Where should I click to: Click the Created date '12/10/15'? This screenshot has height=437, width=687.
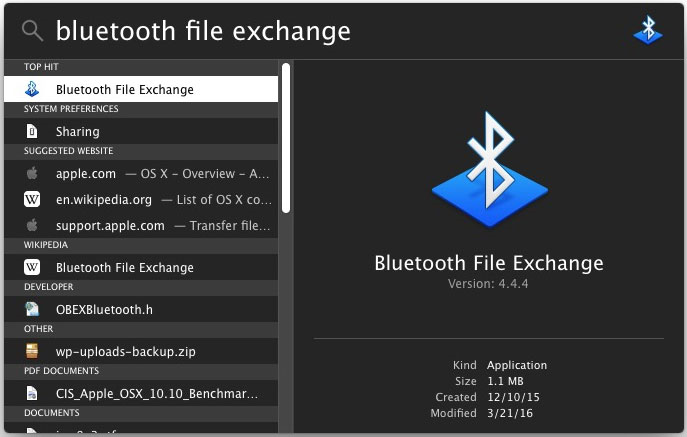click(513, 397)
